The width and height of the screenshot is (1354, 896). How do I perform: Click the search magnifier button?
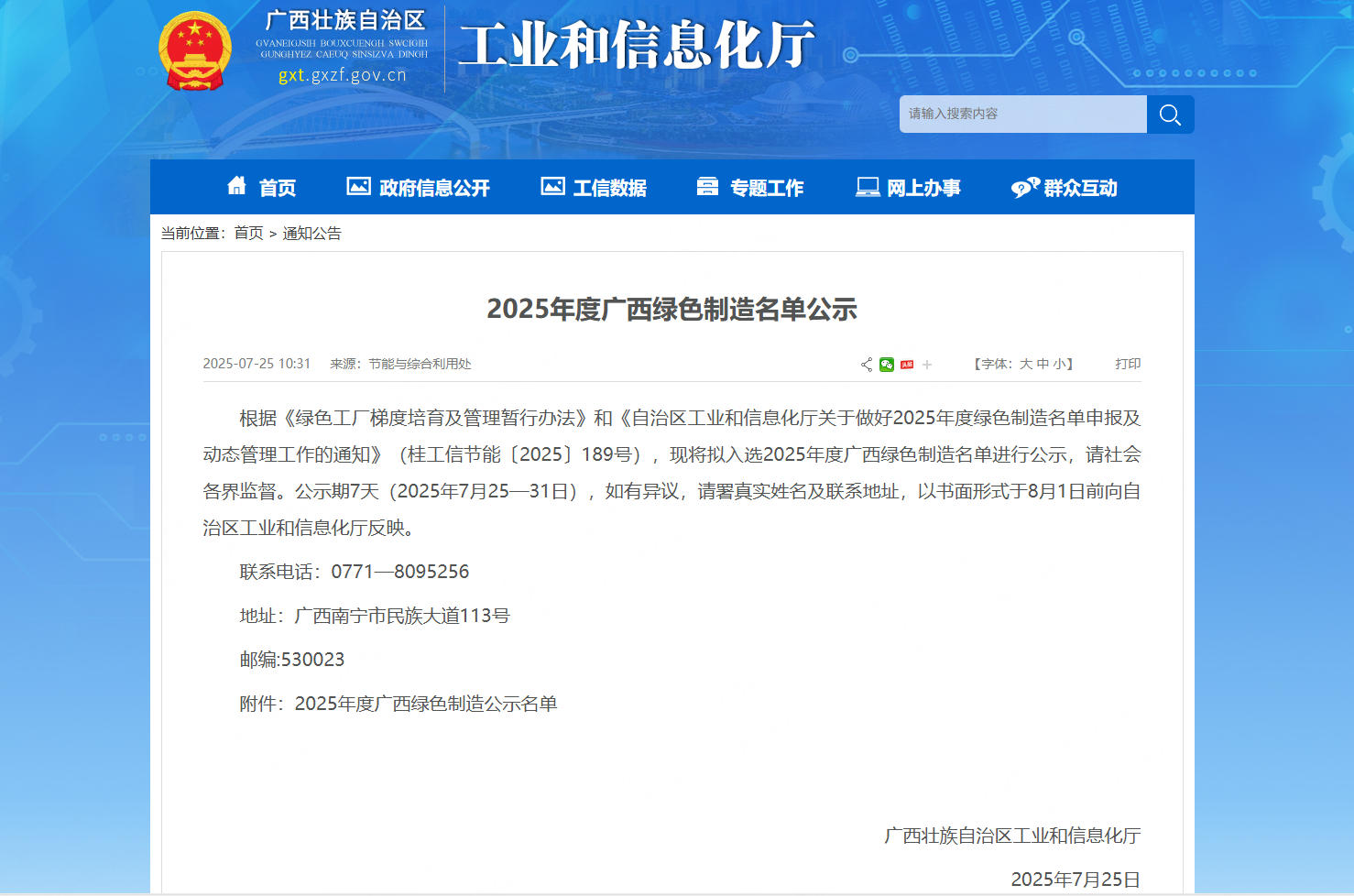coord(1170,115)
